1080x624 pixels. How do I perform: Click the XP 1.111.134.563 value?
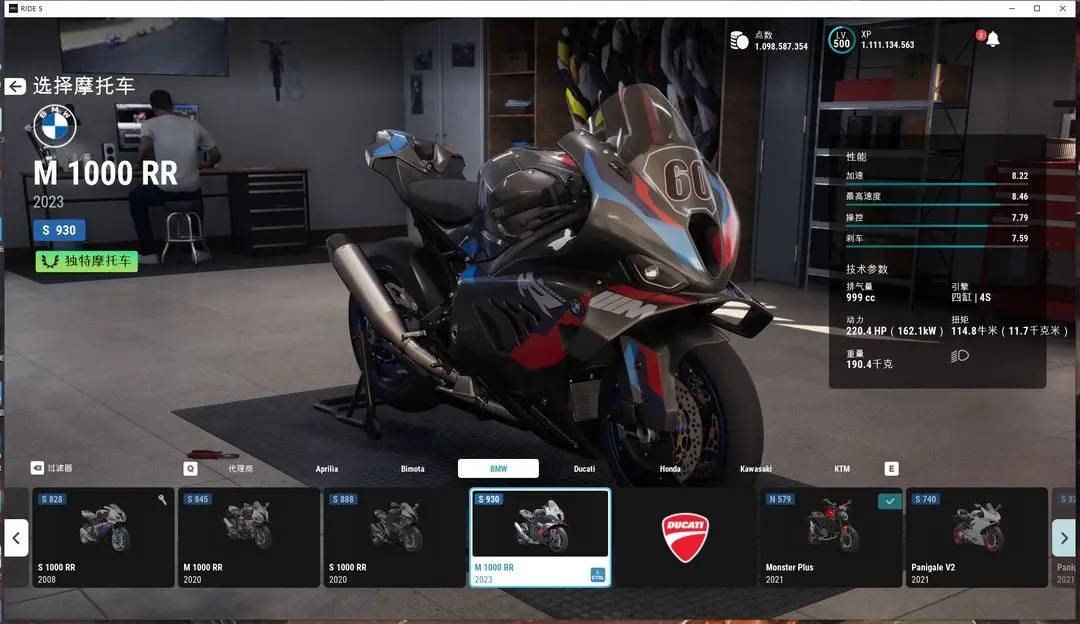pyautogui.click(x=887, y=44)
